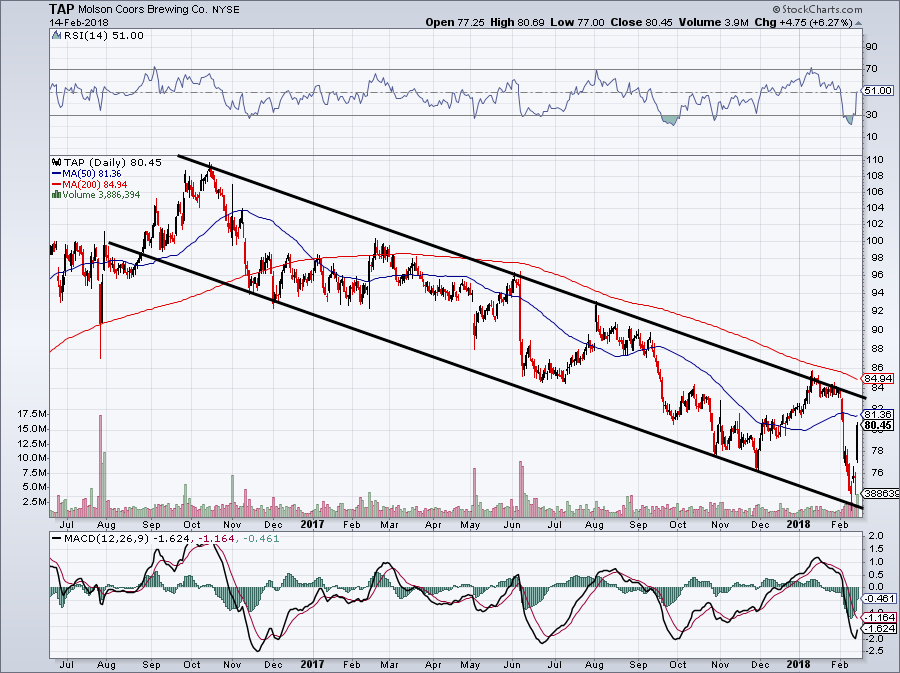900x673 pixels.
Task: Click the Open 77.25 value
Action: click(455, 22)
